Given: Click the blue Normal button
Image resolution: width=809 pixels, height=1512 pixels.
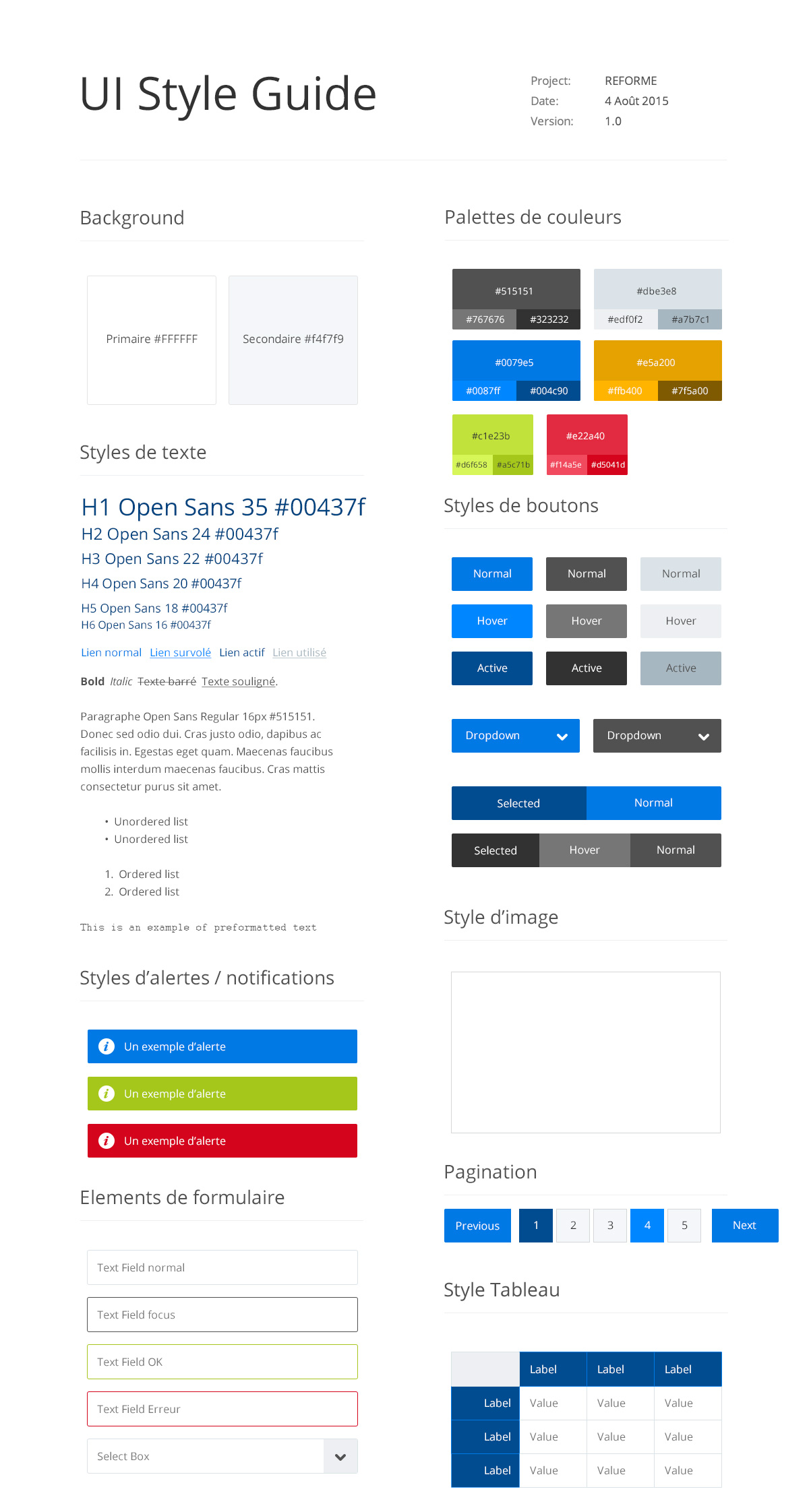Looking at the screenshot, I should (492, 574).
